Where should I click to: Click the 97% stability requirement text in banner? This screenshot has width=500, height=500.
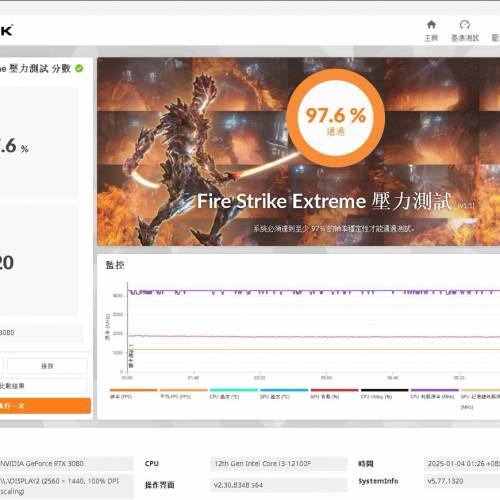coord(334,228)
